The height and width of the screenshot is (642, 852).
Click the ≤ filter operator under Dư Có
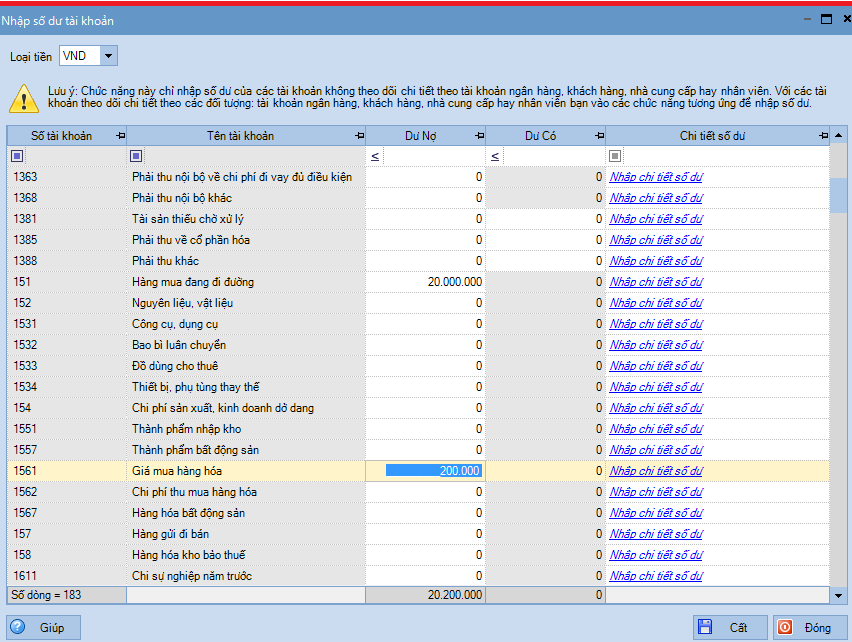496,156
